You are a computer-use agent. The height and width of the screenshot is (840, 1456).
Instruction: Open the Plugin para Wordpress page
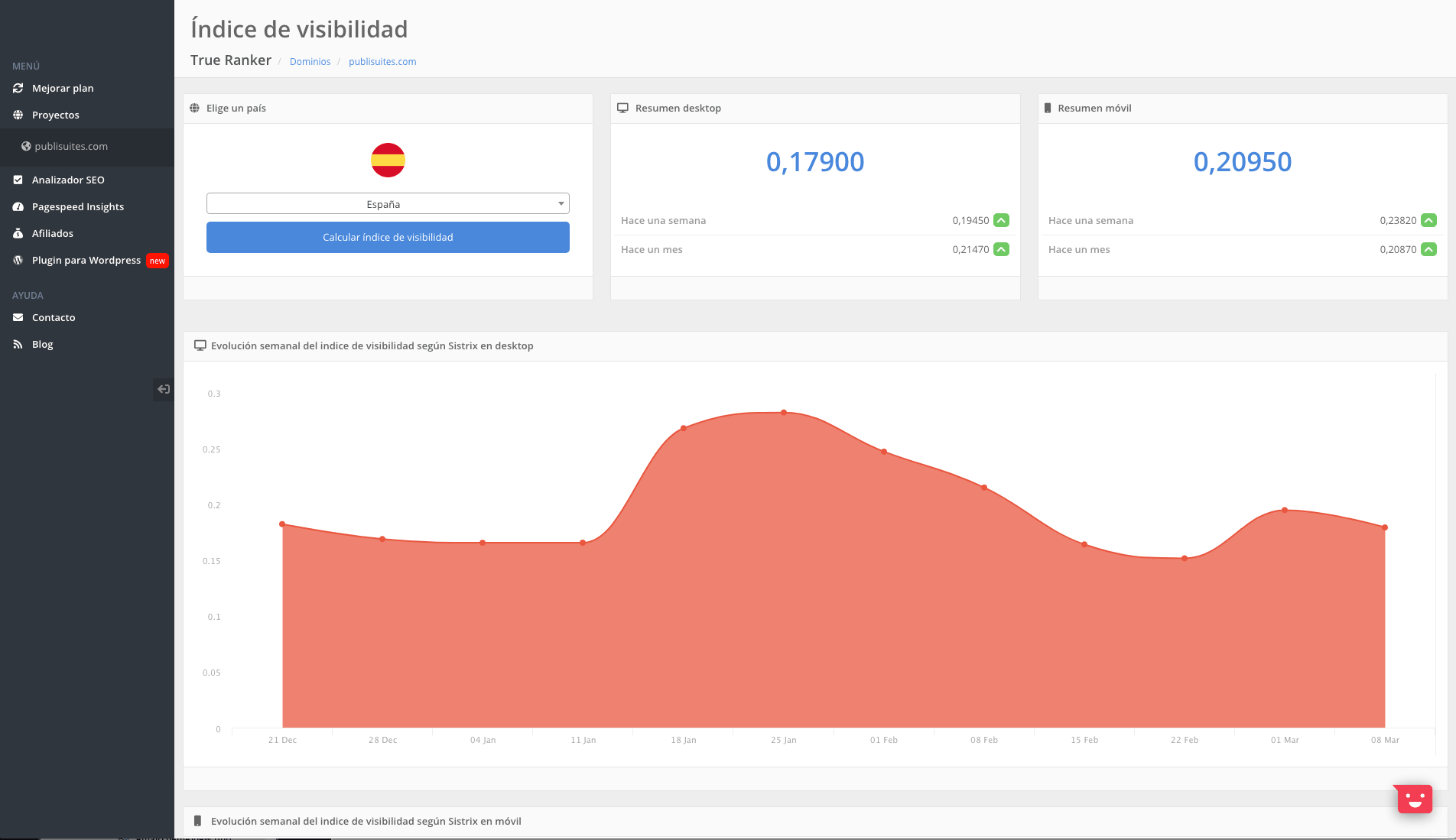point(86,260)
